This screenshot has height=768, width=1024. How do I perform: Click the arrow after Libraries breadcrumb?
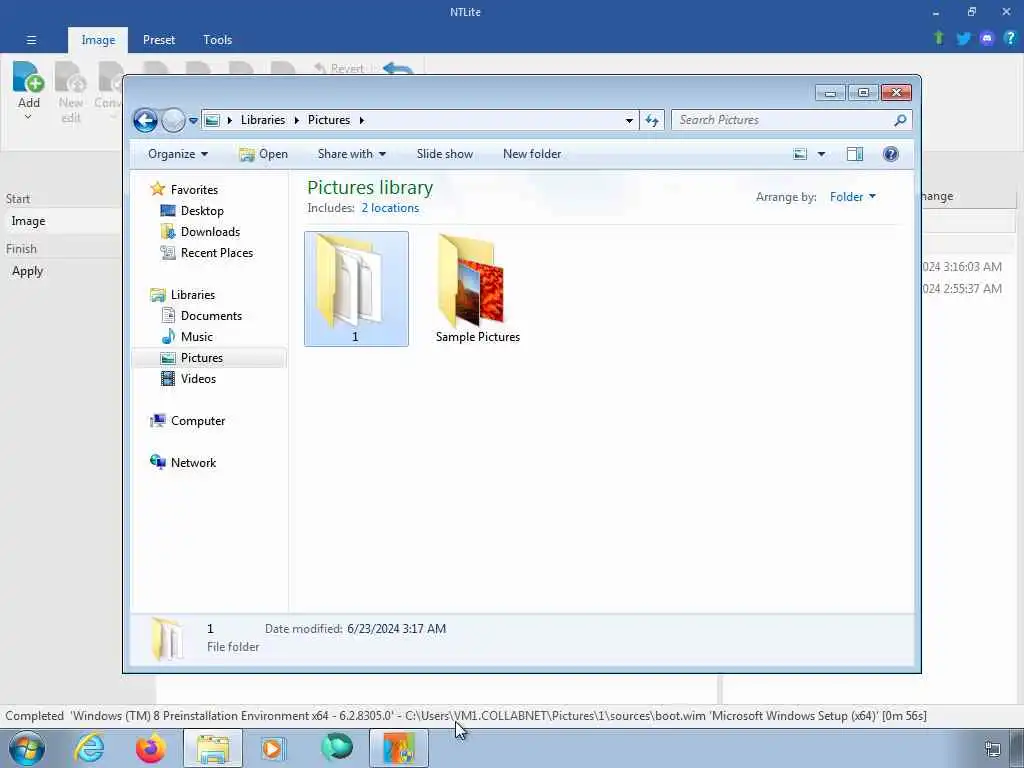pyautogui.click(x=296, y=120)
